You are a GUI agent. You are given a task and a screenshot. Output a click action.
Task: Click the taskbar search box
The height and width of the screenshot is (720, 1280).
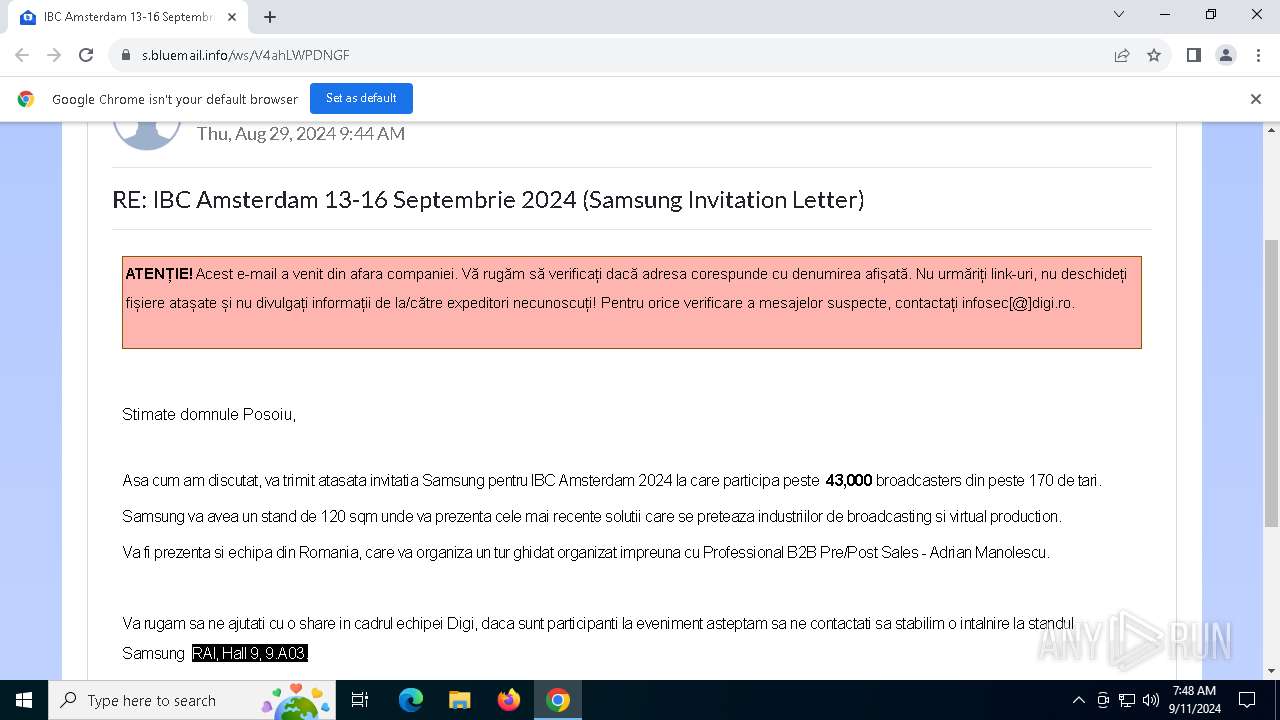point(192,700)
